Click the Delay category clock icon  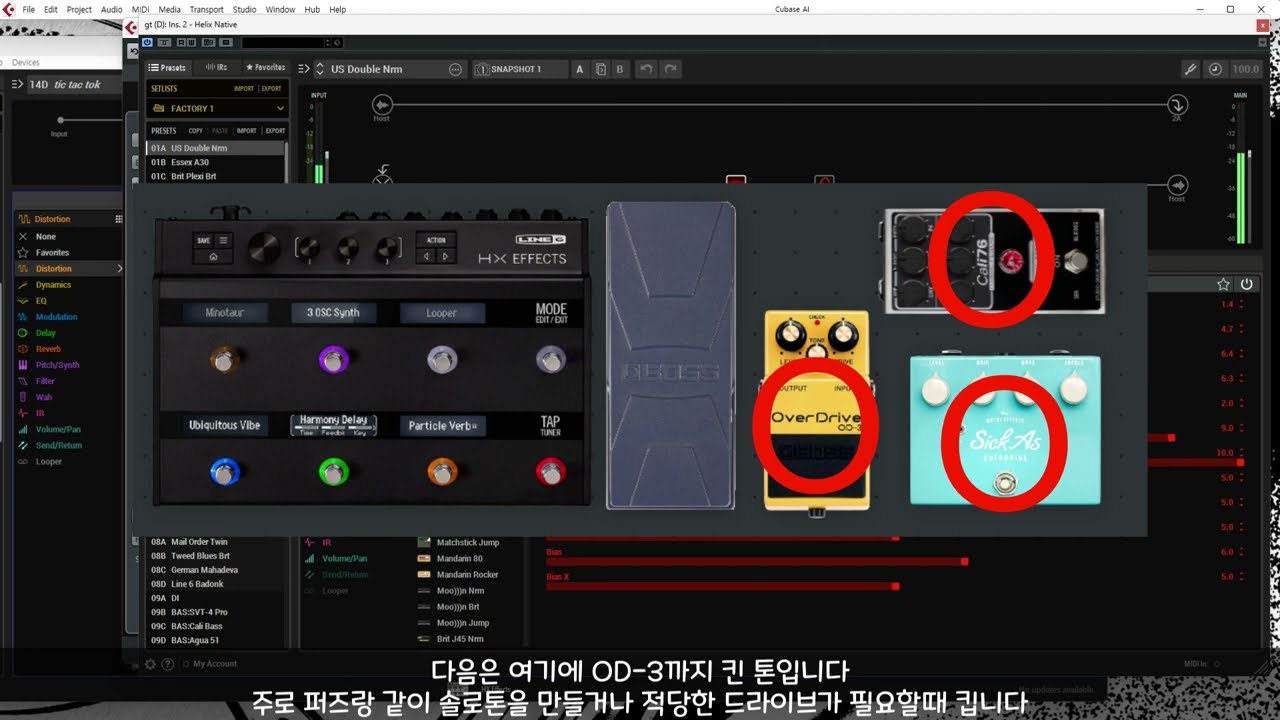[x=23, y=333]
